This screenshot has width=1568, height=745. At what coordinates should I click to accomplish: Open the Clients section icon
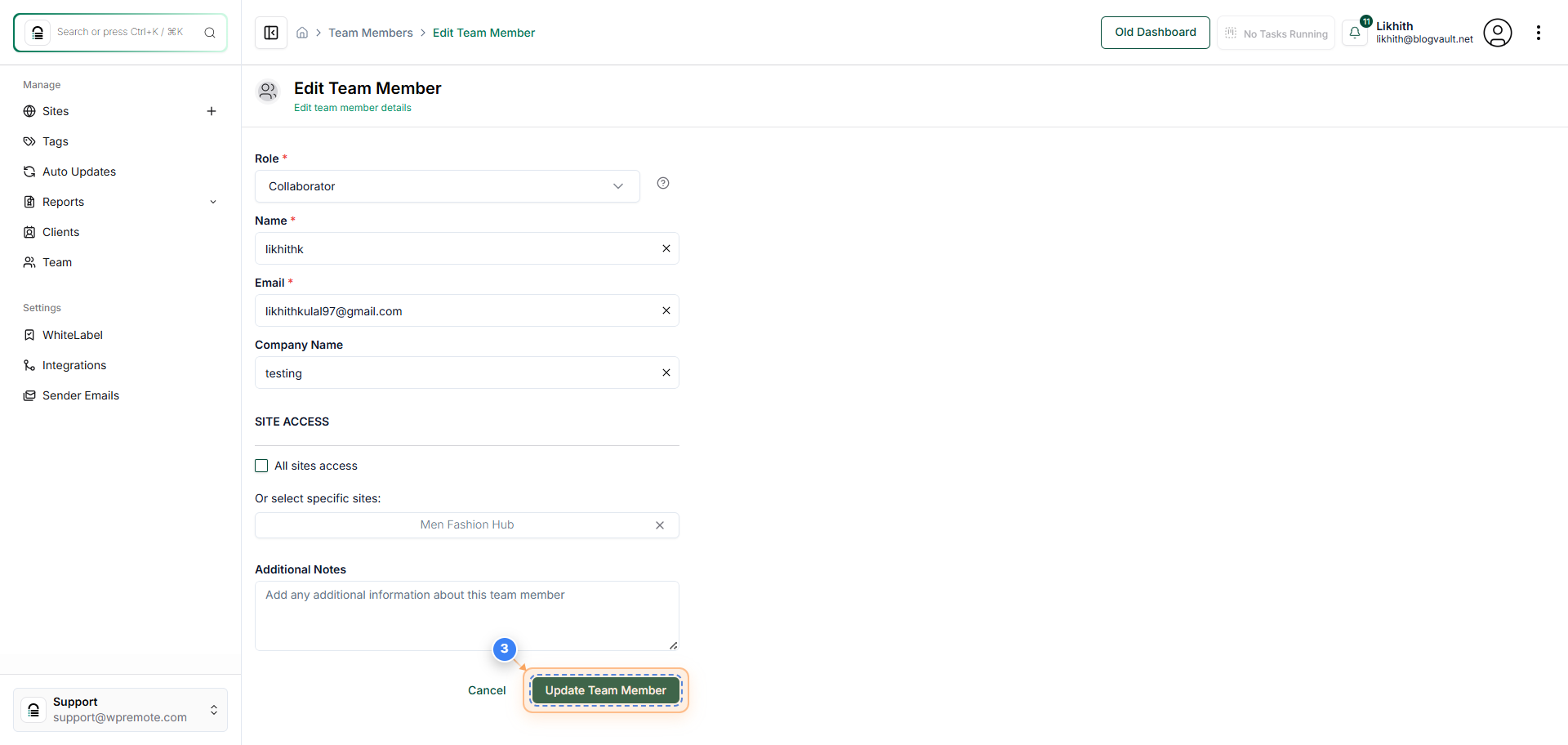pos(29,232)
